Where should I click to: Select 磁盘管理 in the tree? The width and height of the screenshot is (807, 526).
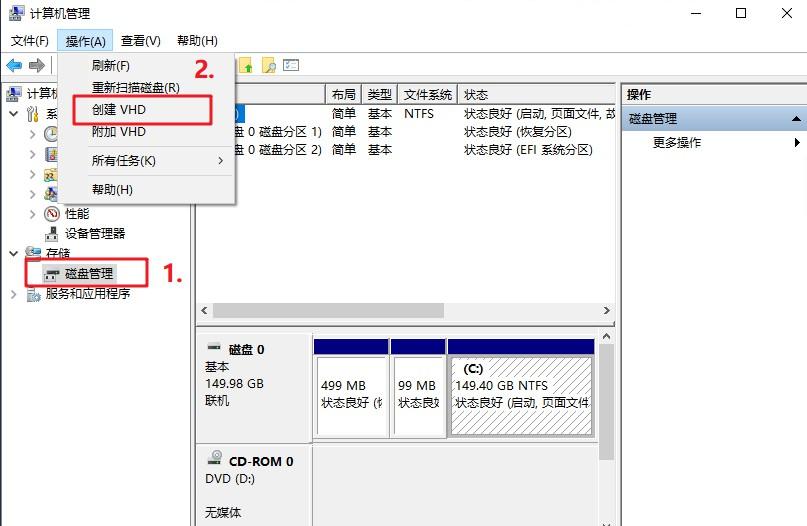point(89,274)
